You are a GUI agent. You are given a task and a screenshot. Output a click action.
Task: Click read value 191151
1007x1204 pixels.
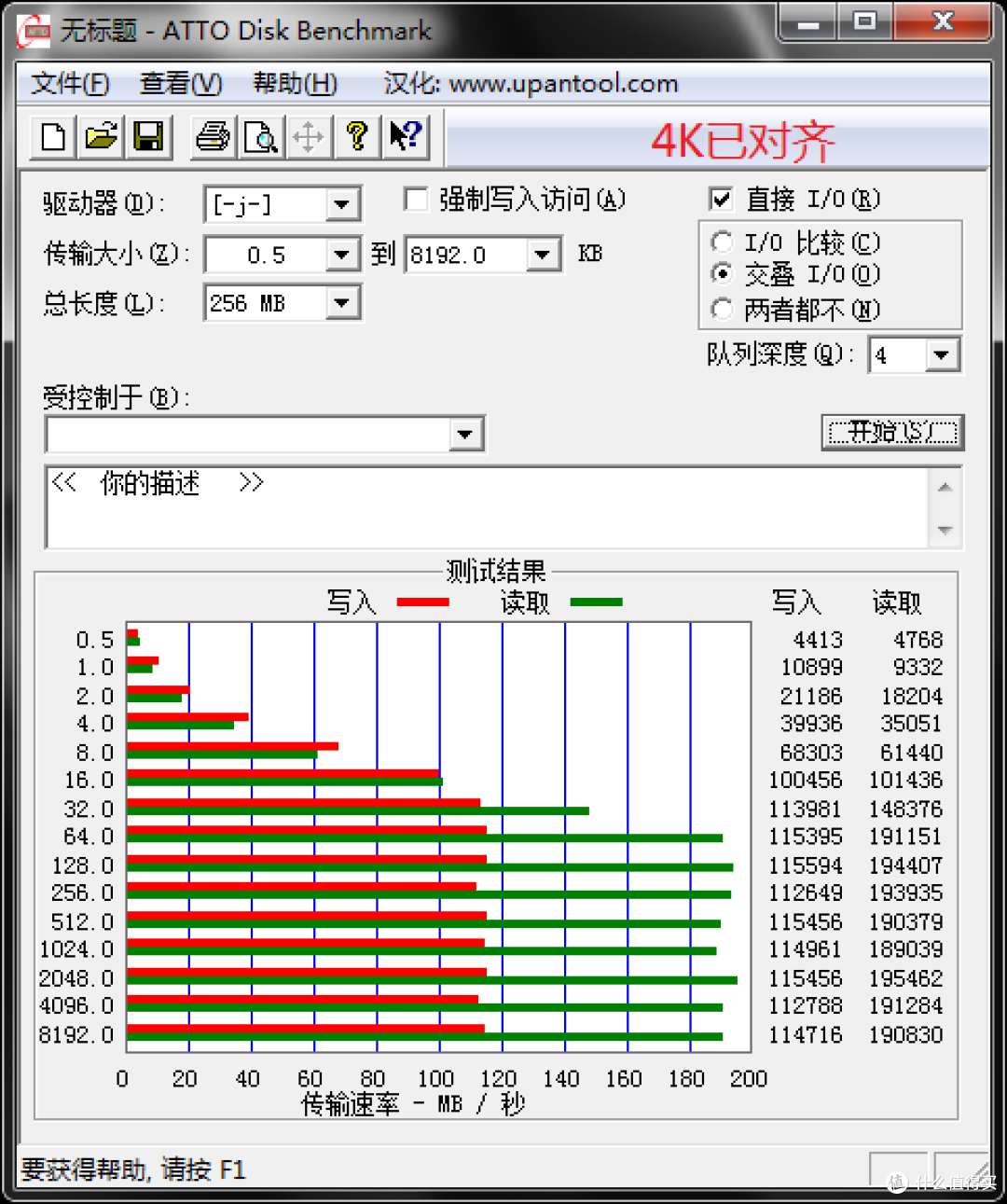(x=906, y=836)
